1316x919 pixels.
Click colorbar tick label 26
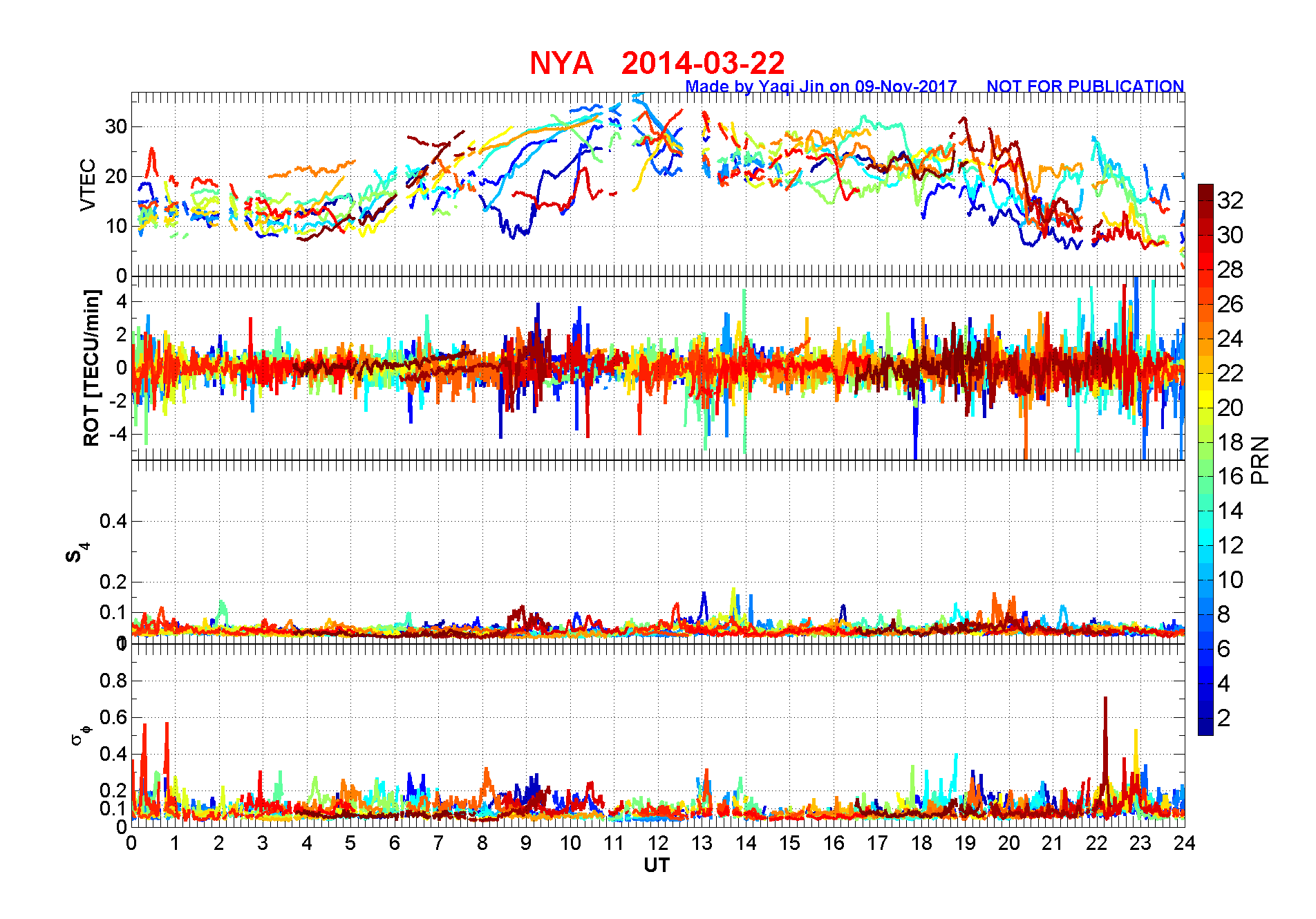point(1230,304)
